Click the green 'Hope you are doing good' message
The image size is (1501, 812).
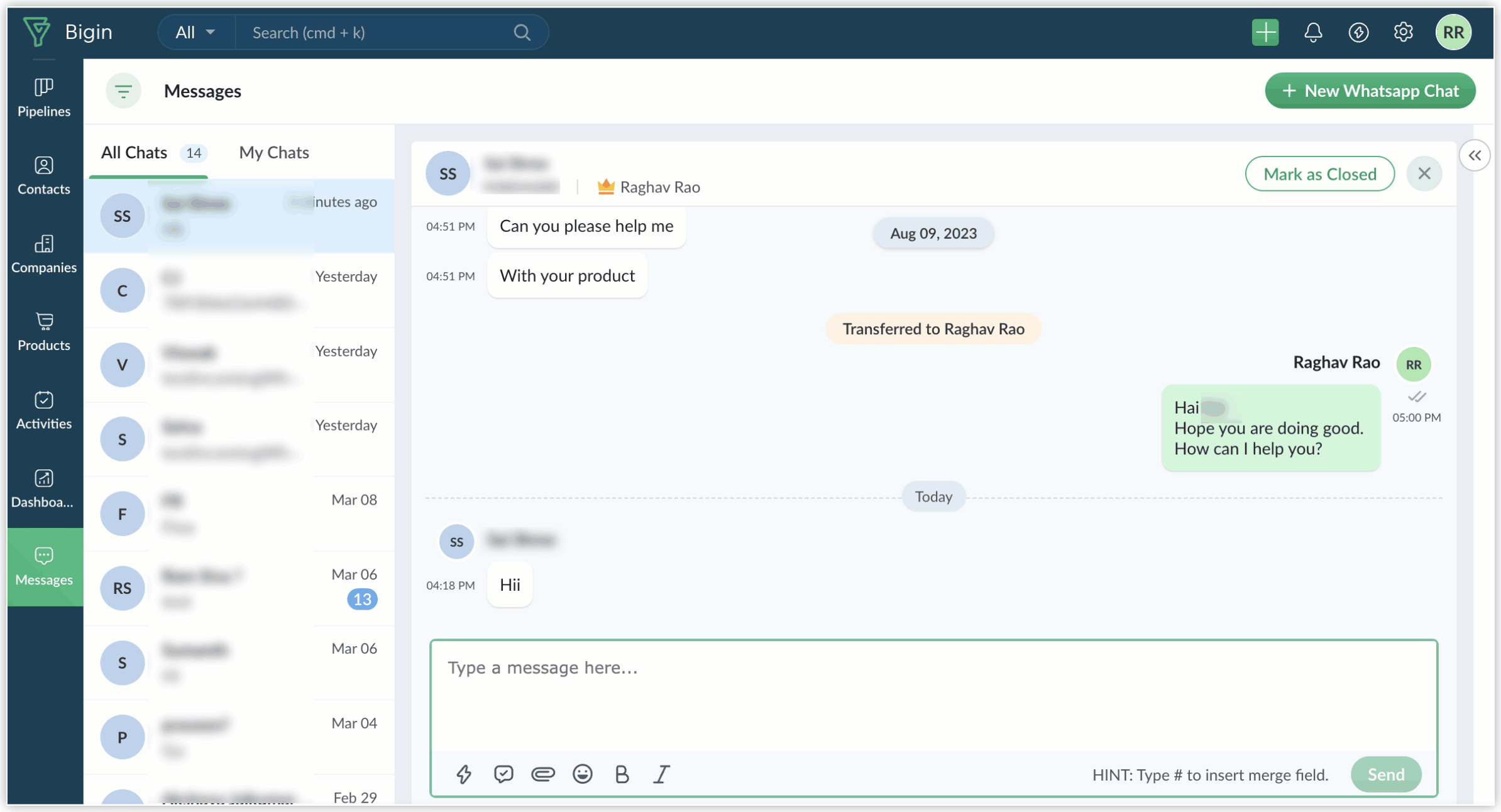[1270, 428]
